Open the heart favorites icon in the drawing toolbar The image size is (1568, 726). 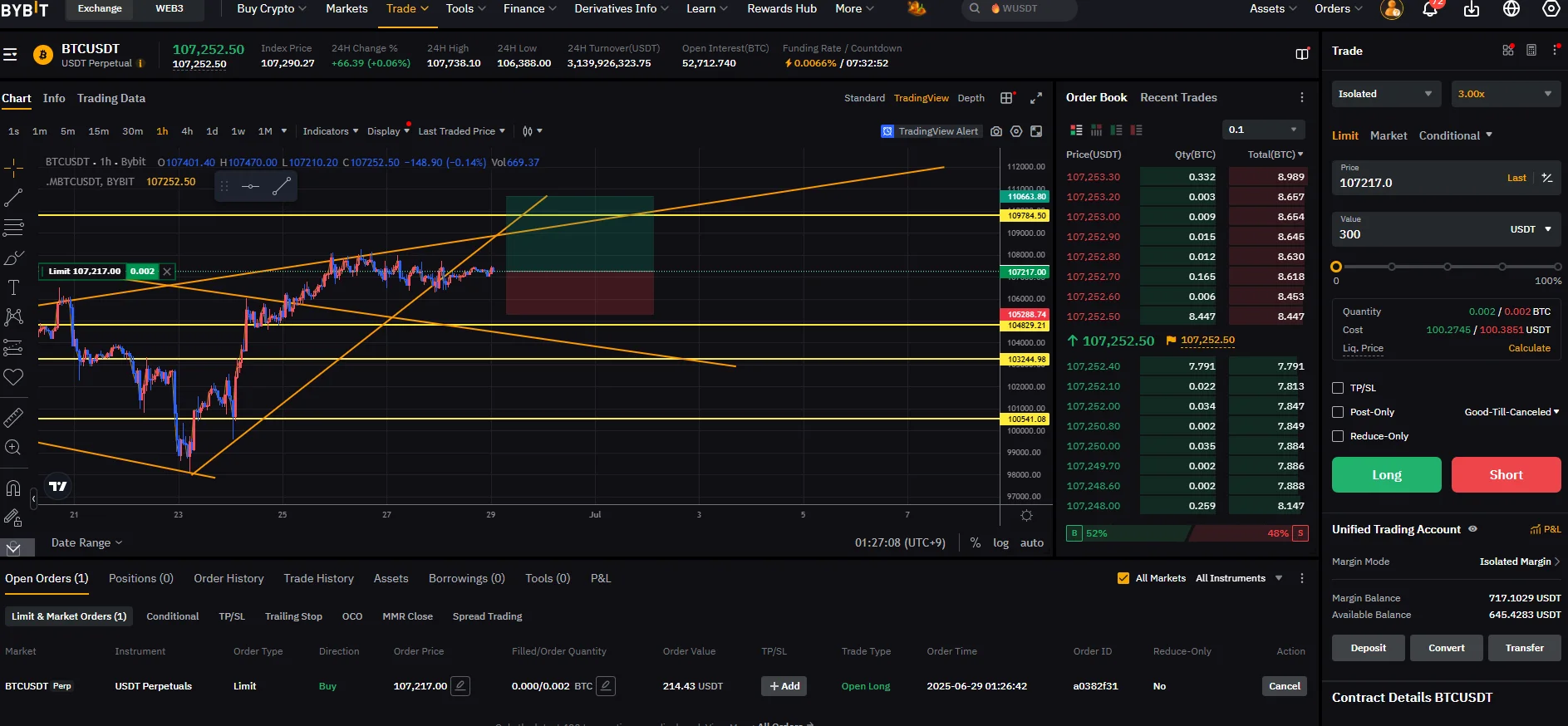click(x=13, y=377)
